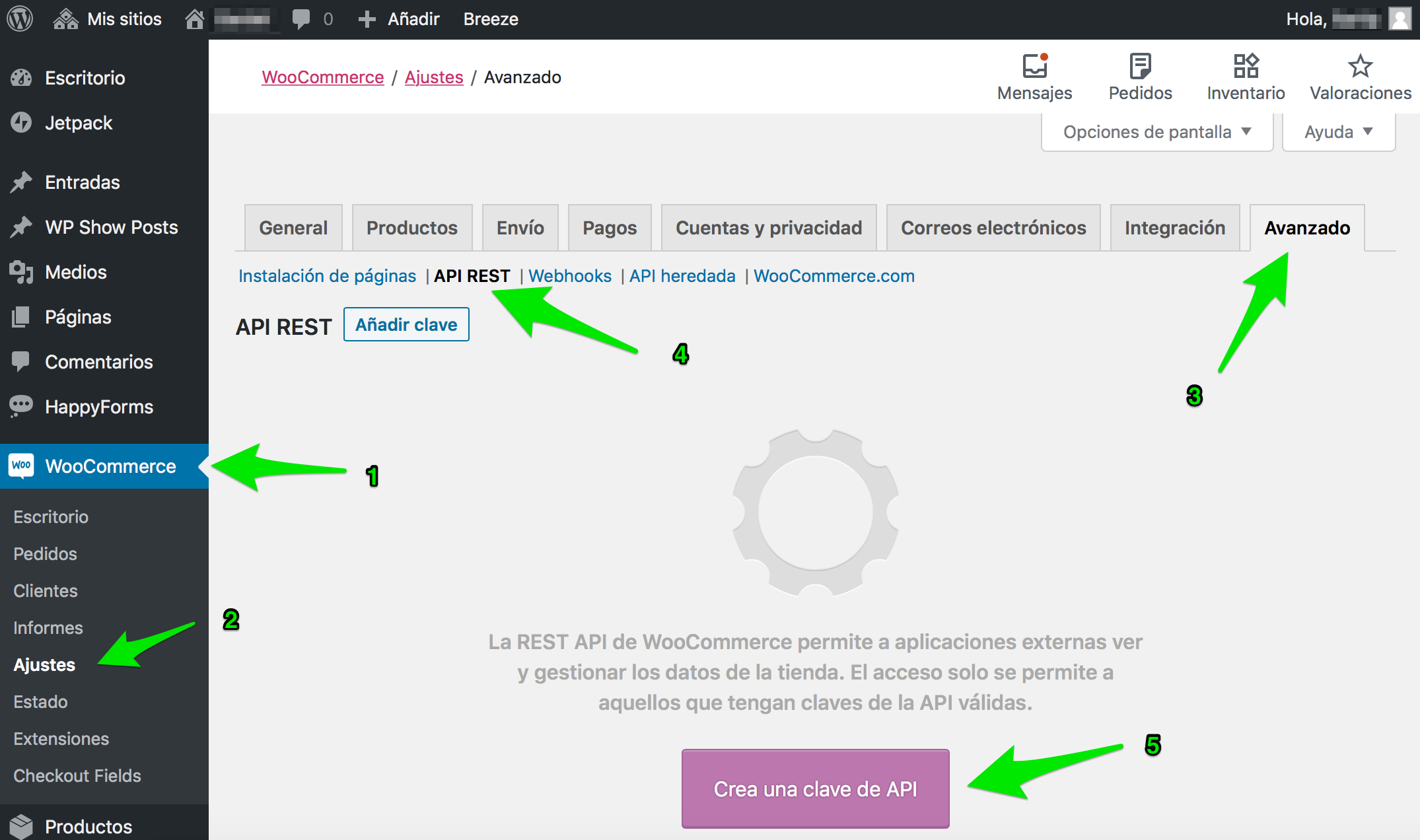Image resolution: width=1420 pixels, height=840 pixels.
Task: Open the Integración tab
Action: coord(1175,228)
